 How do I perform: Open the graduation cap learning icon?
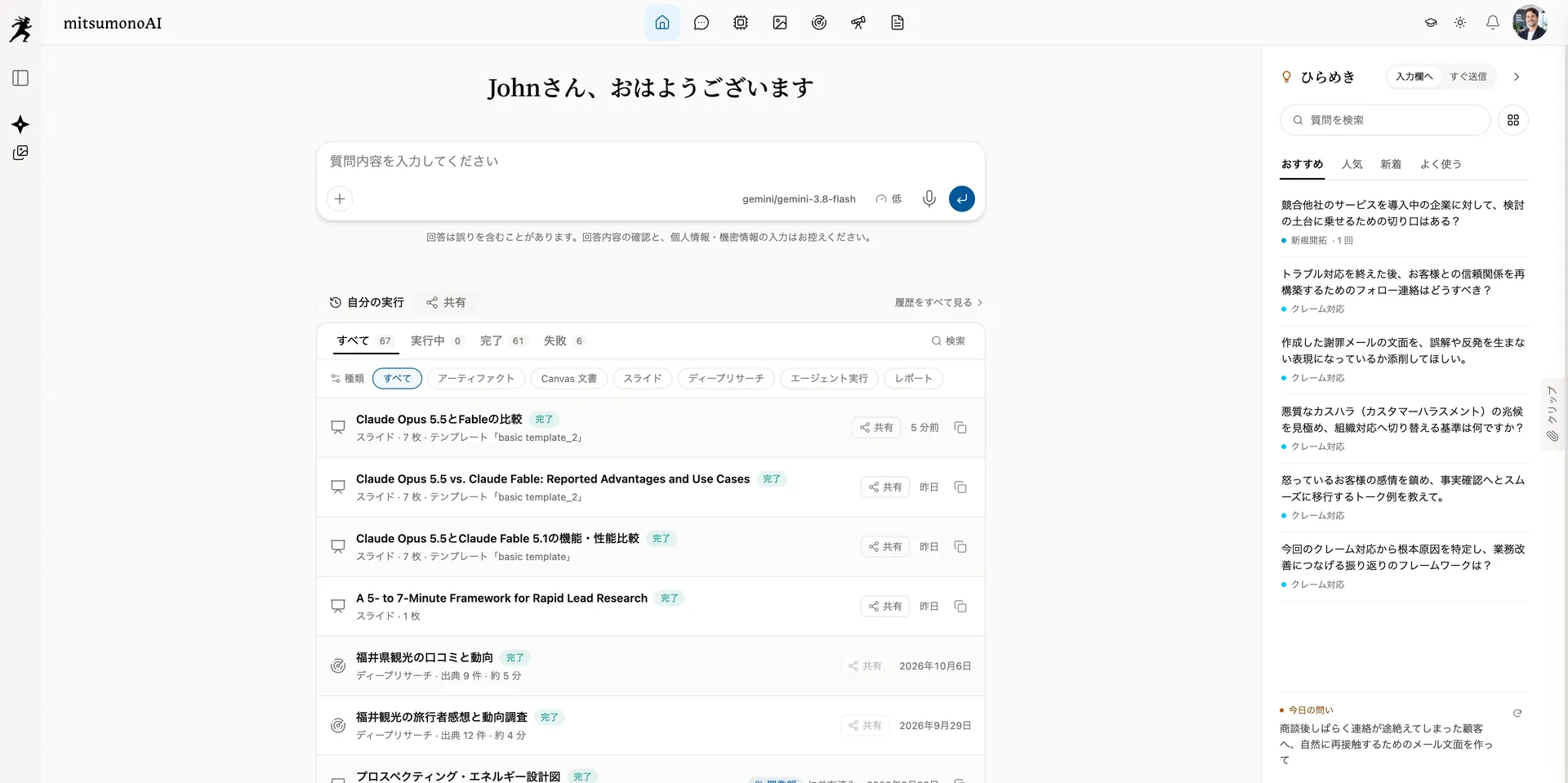1431,23
